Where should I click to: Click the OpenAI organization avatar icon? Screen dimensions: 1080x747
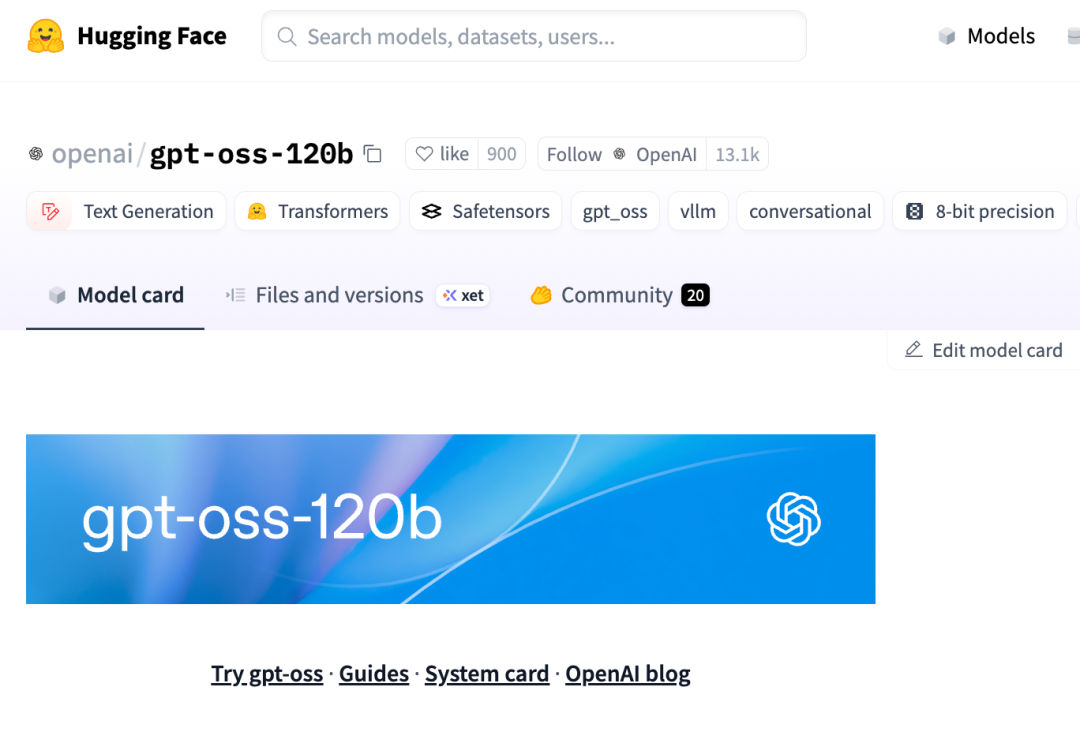pyautogui.click(x=36, y=154)
